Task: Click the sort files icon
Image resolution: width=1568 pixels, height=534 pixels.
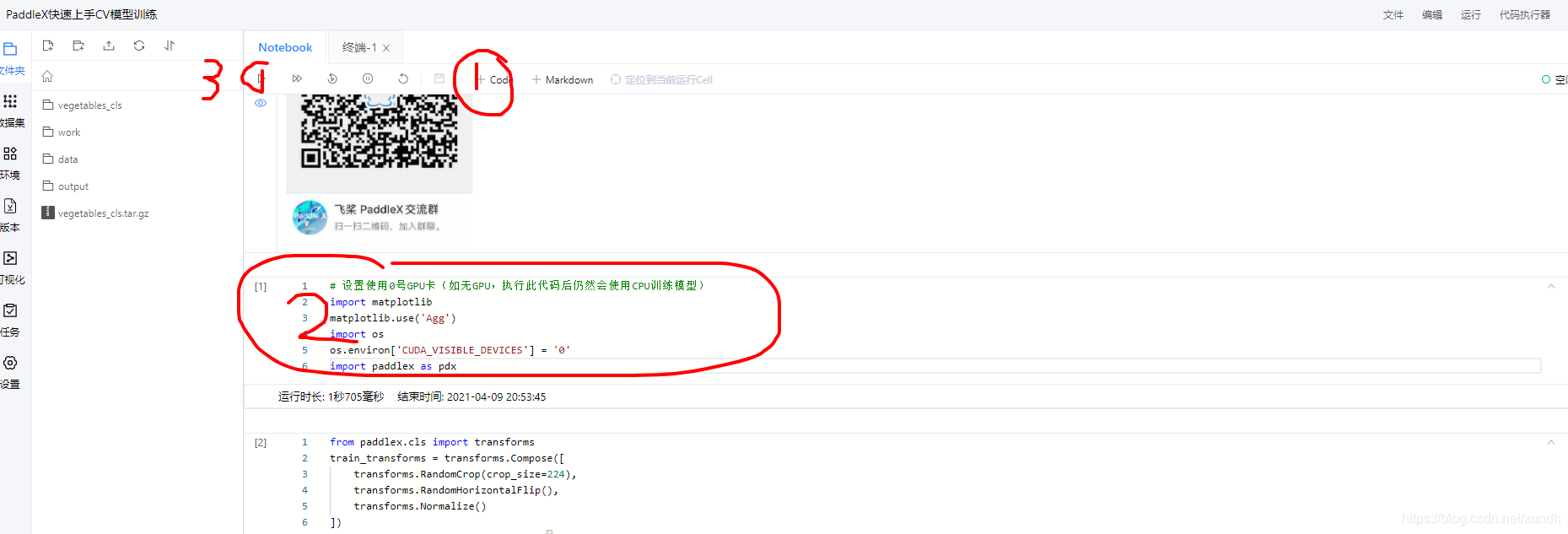Action: coord(170,46)
